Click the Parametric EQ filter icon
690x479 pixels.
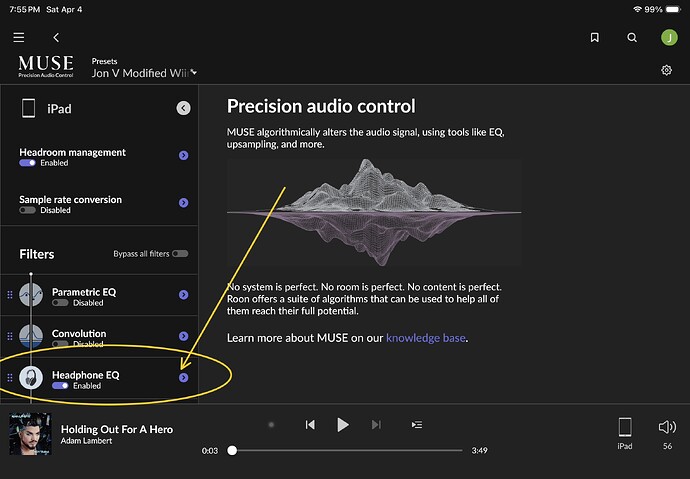(31, 294)
